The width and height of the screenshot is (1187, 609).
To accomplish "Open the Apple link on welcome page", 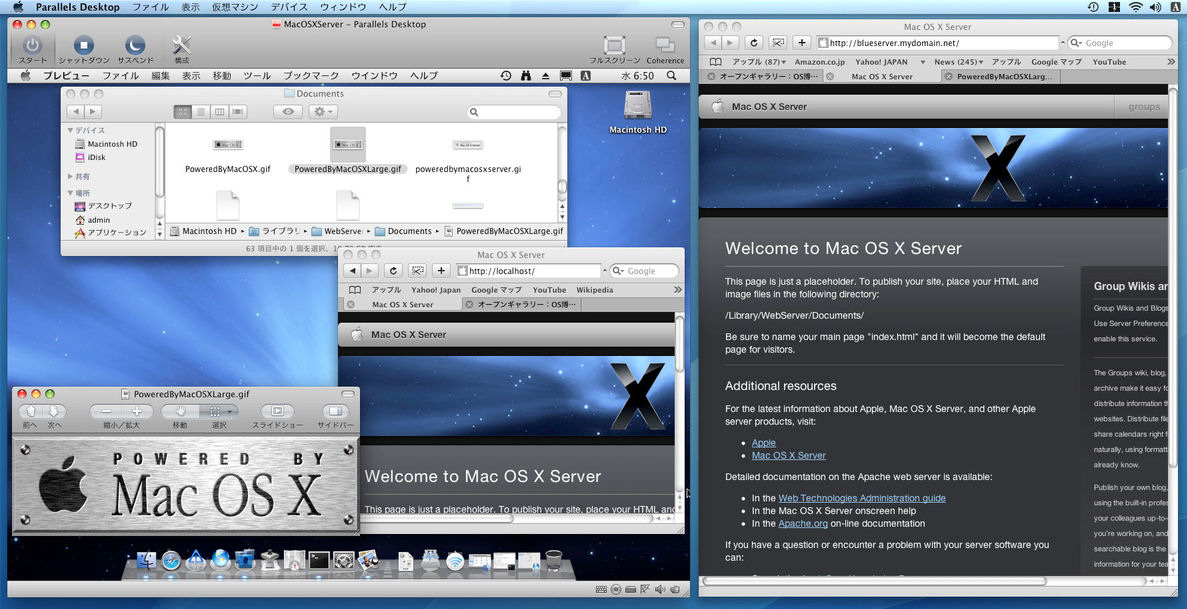I will click(763, 443).
